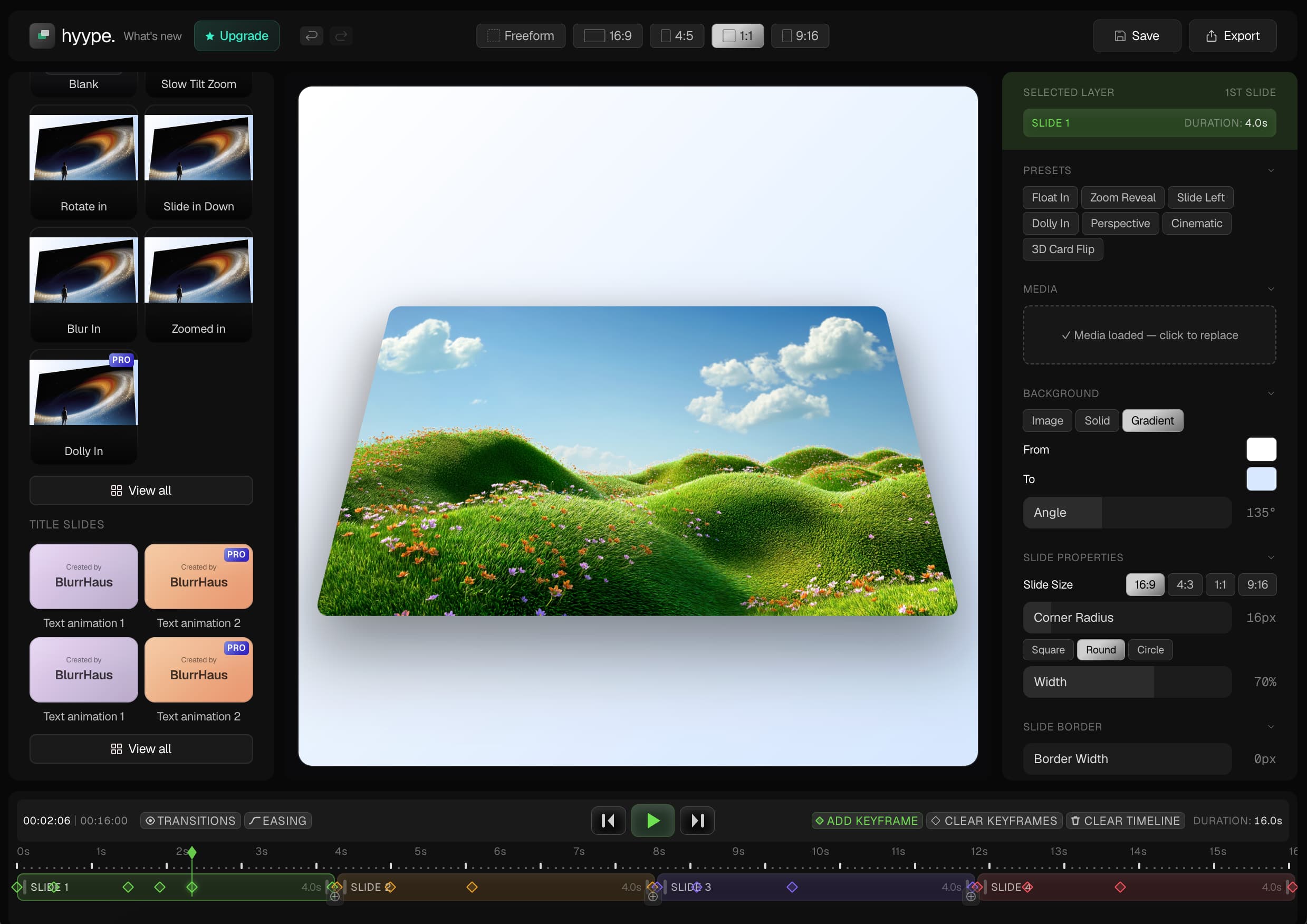
Task: Collapse the Background section chevron
Action: click(1271, 393)
